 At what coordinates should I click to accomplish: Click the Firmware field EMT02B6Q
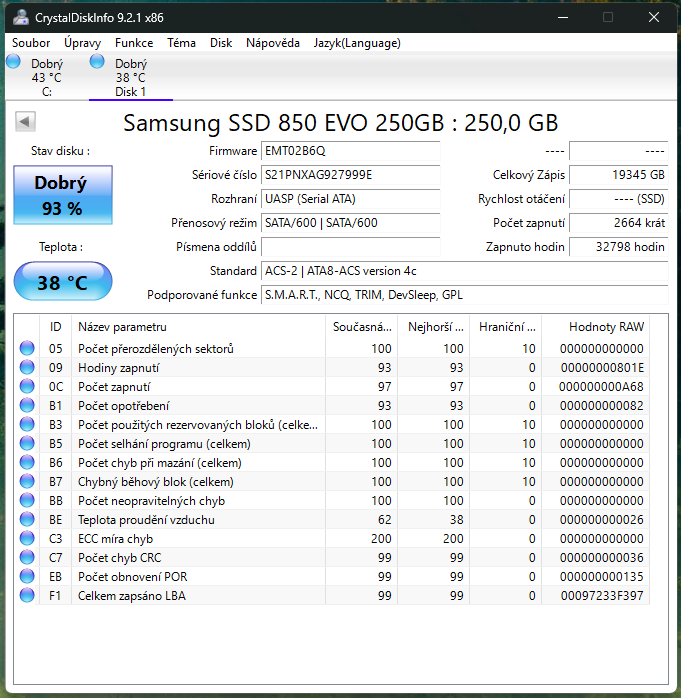pyautogui.click(x=350, y=151)
